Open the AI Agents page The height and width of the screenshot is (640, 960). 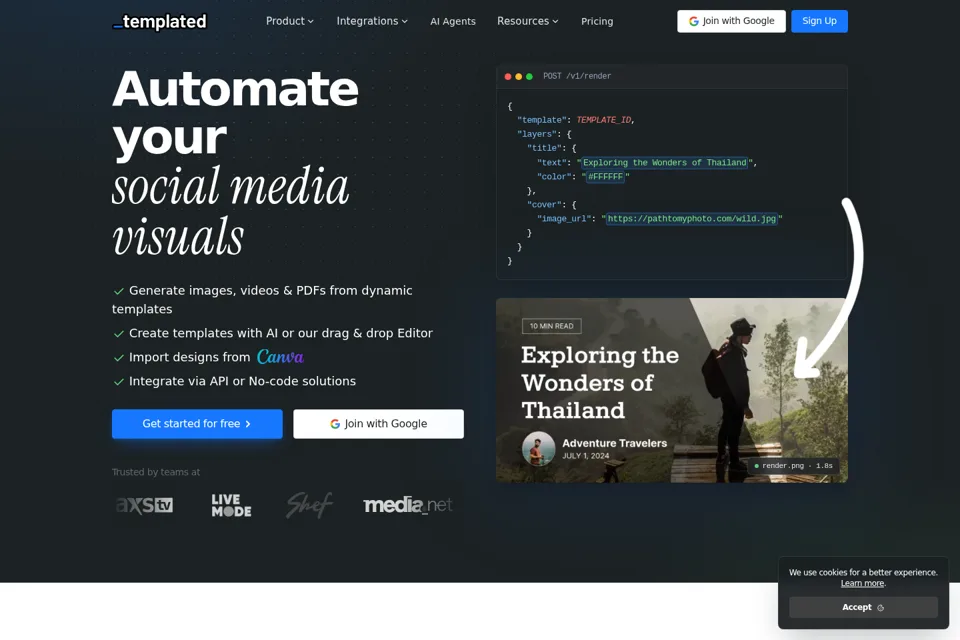click(452, 21)
